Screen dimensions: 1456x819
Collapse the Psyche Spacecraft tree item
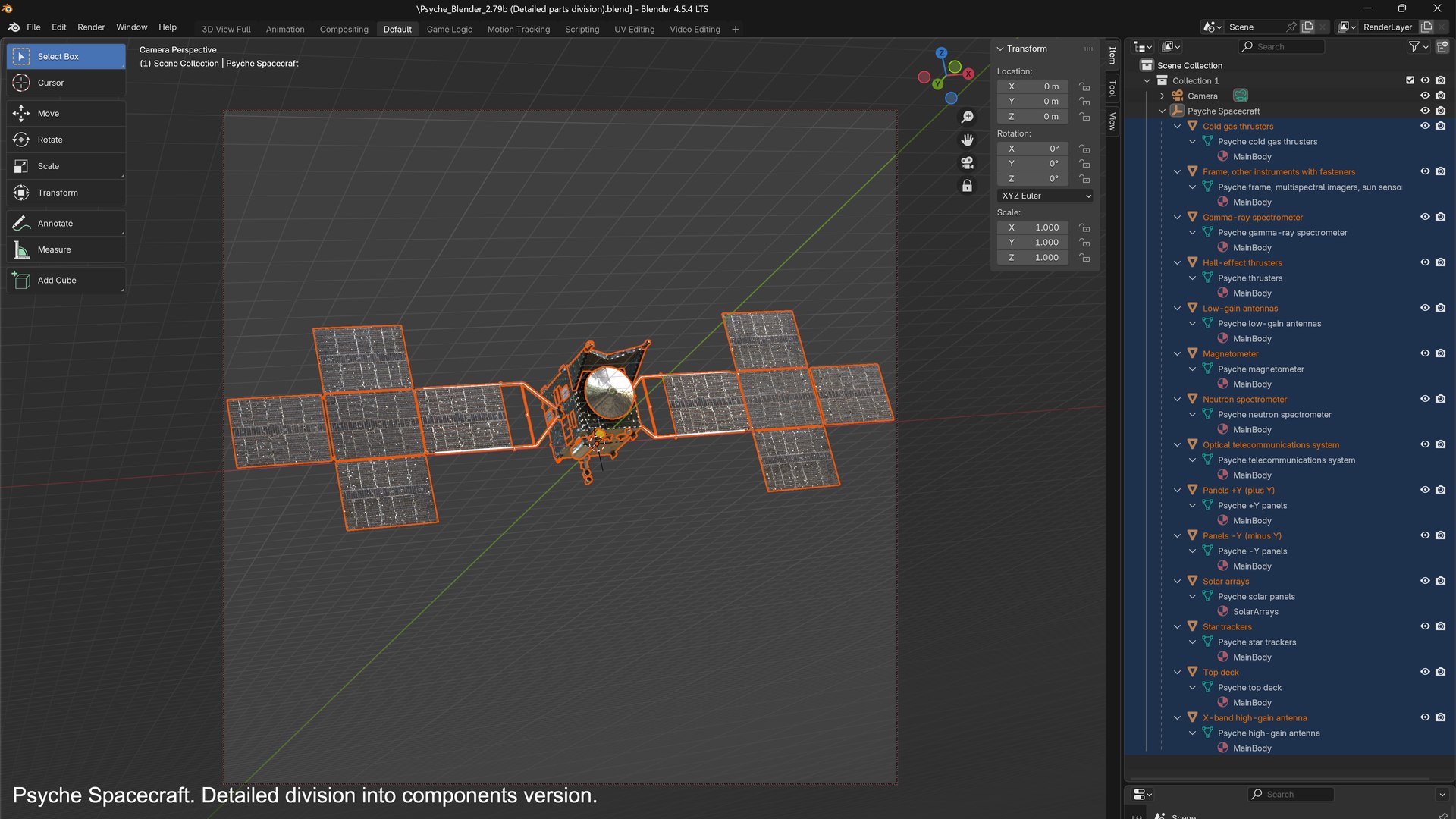(1162, 111)
